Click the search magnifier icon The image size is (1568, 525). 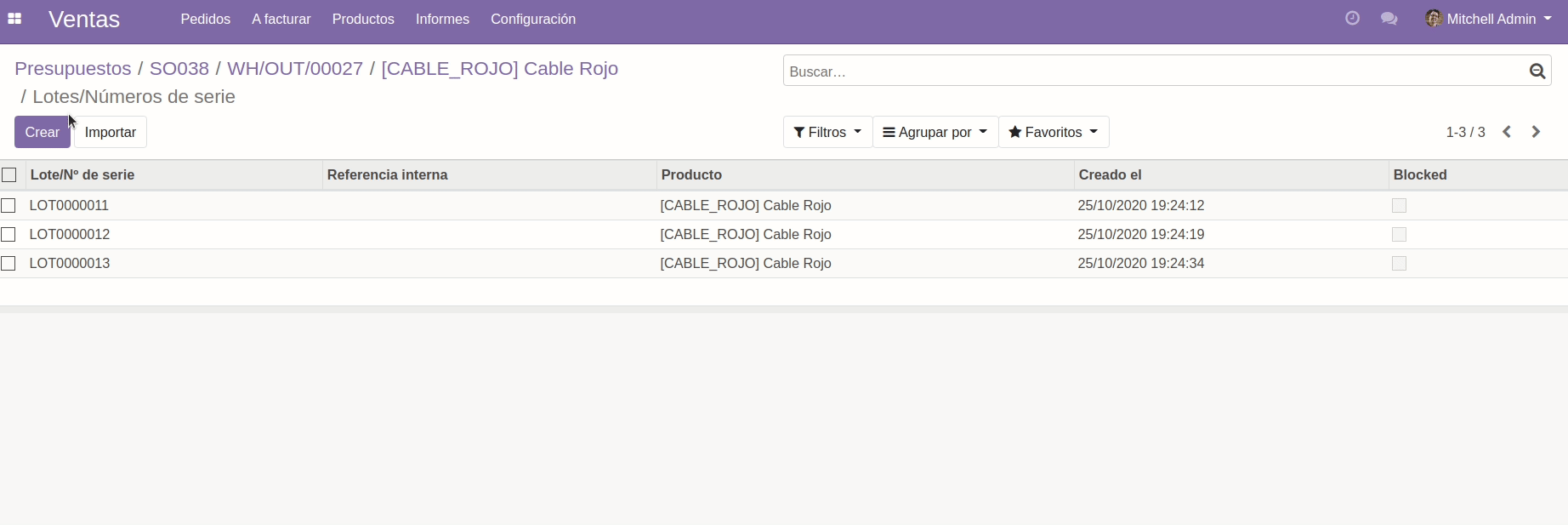click(1537, 71)
